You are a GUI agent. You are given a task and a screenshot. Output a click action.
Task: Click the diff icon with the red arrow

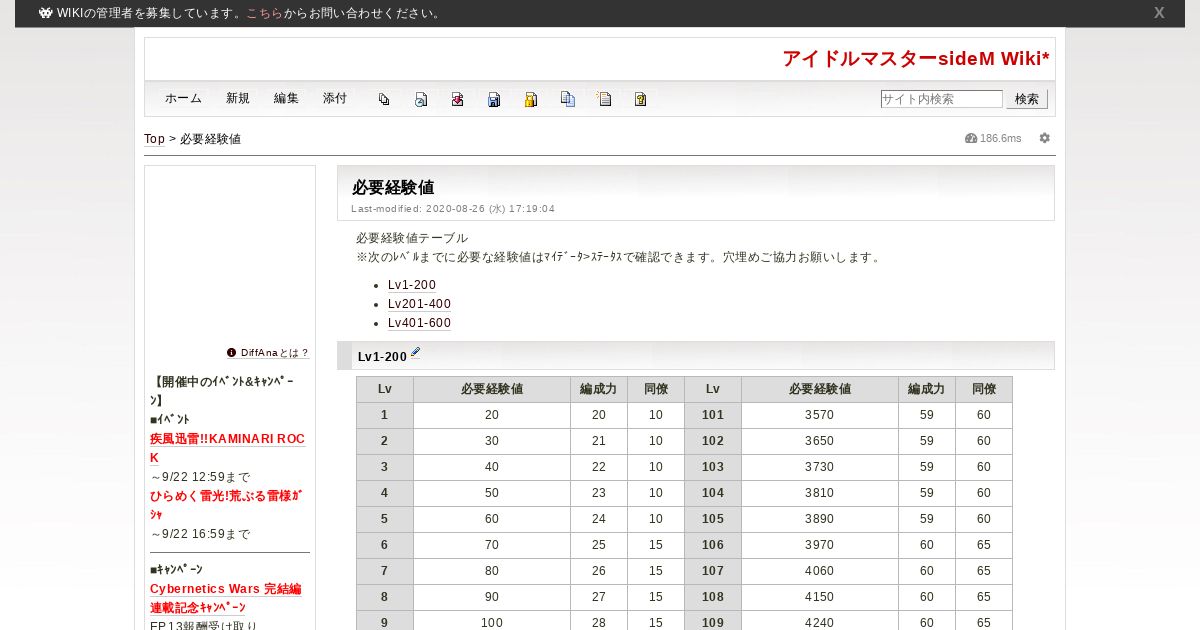click(x=457, y=99)
